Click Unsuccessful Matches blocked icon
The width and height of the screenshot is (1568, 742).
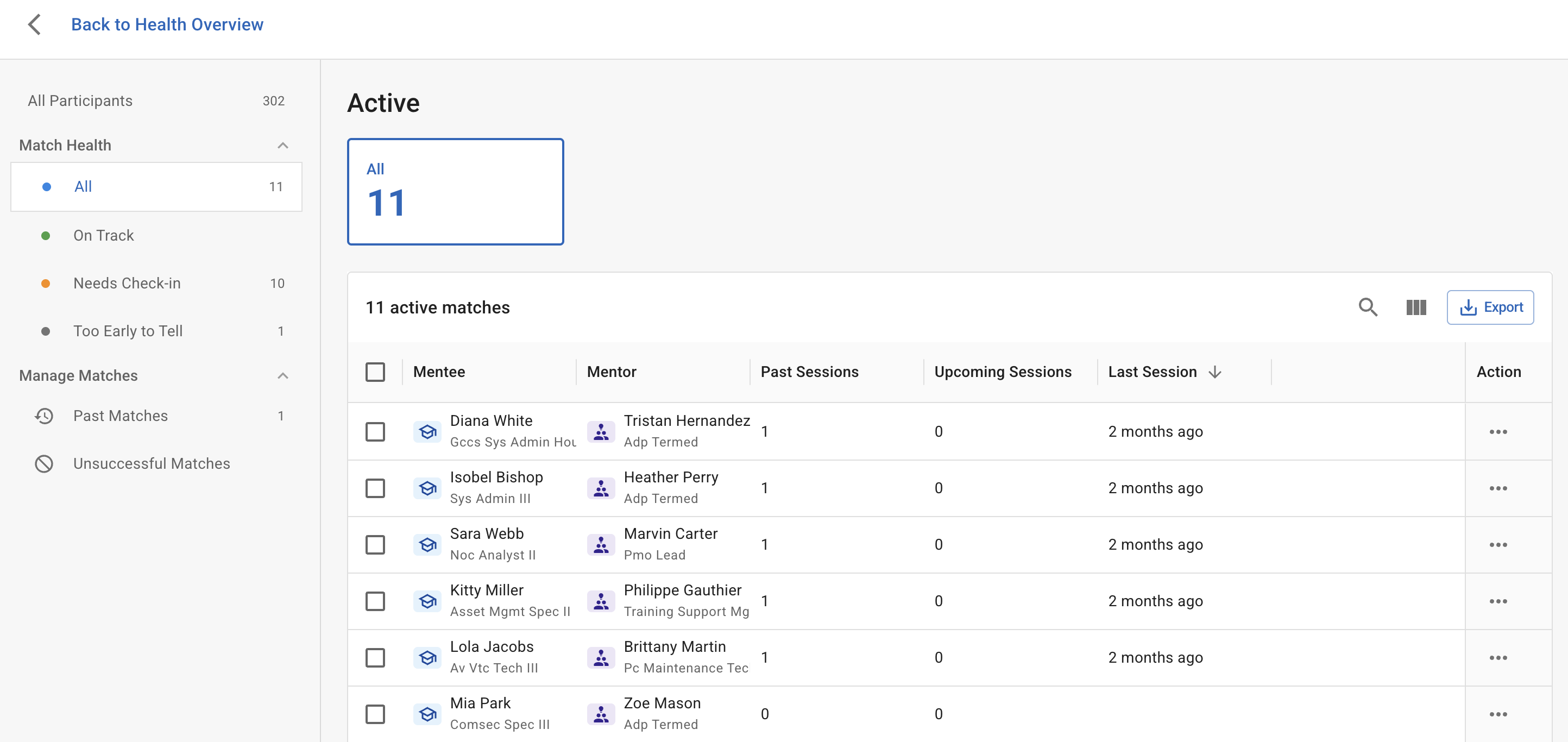pyautogui.click(x=44, y=464)
